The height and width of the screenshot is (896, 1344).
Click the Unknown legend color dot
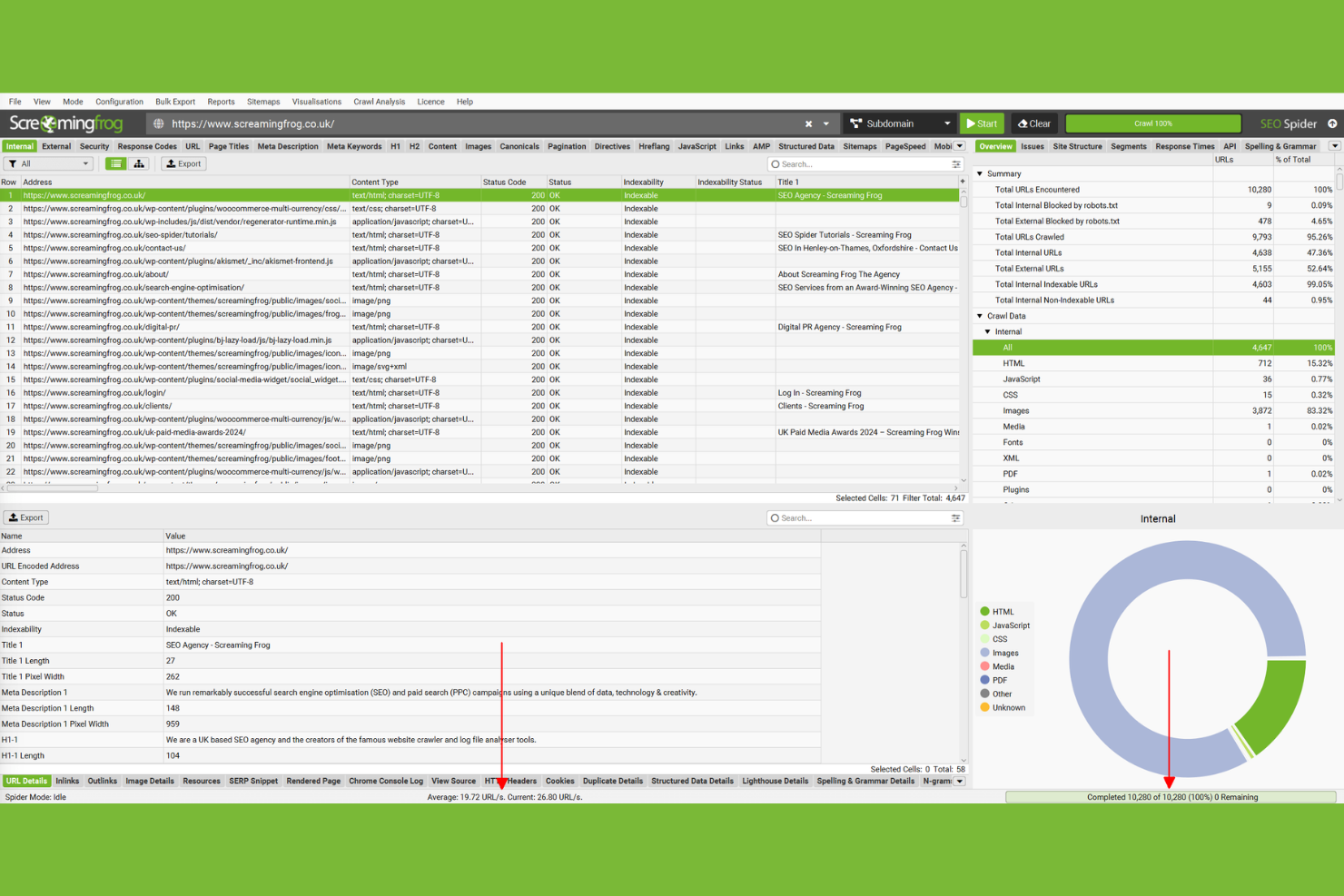tap(984, 707)
